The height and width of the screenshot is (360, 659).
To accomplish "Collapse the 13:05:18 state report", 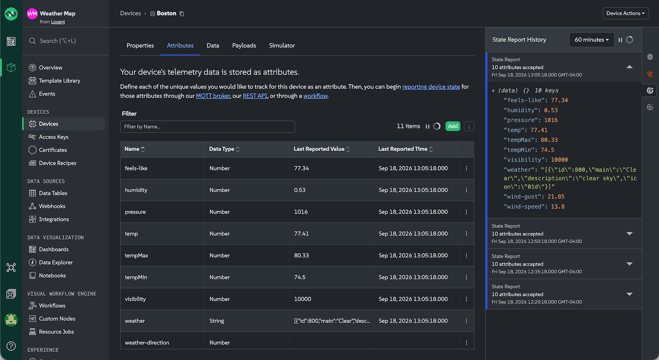I will pos(629,67).
